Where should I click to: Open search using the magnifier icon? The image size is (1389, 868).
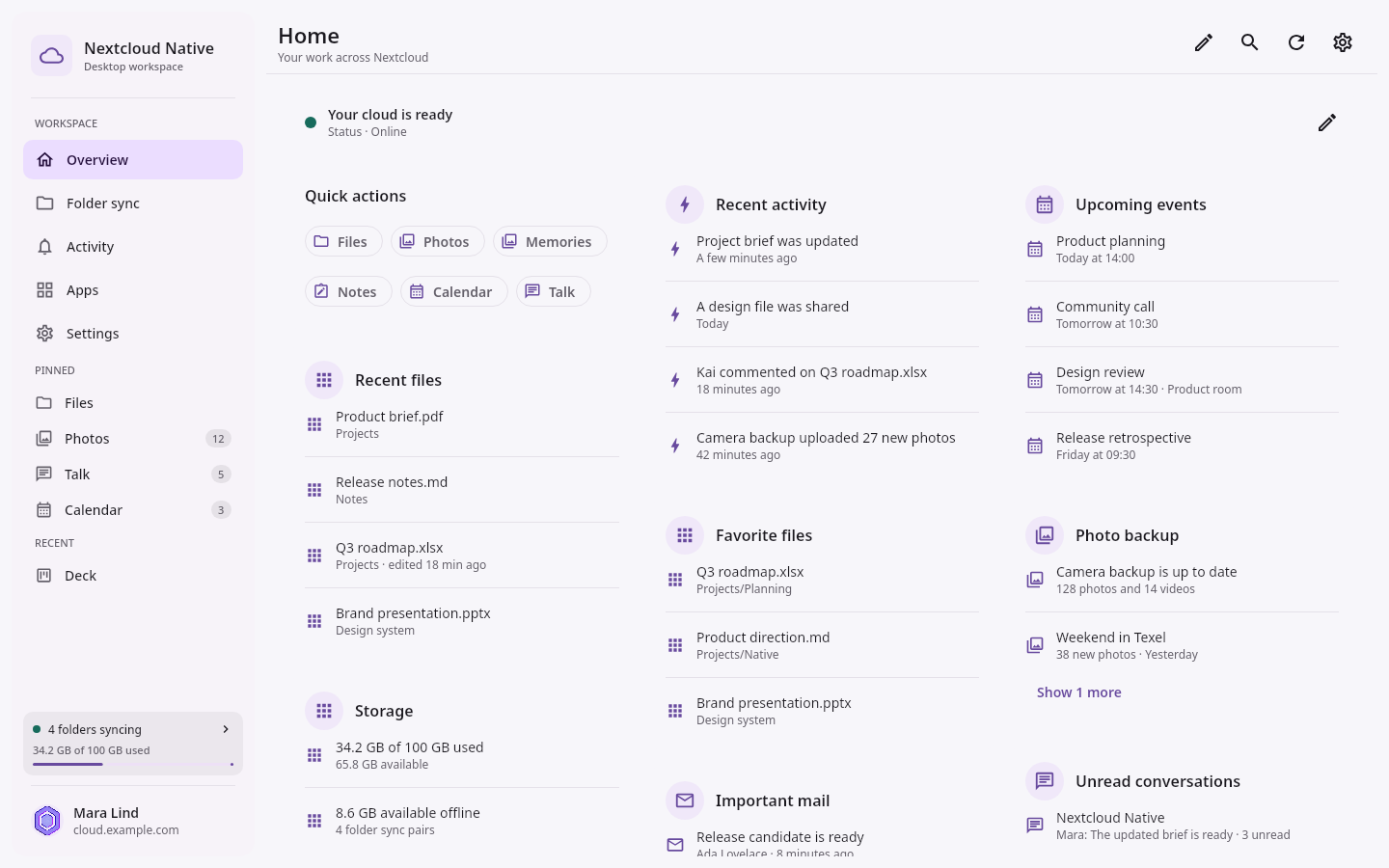pyautogui.click(x=1250, y=42)
